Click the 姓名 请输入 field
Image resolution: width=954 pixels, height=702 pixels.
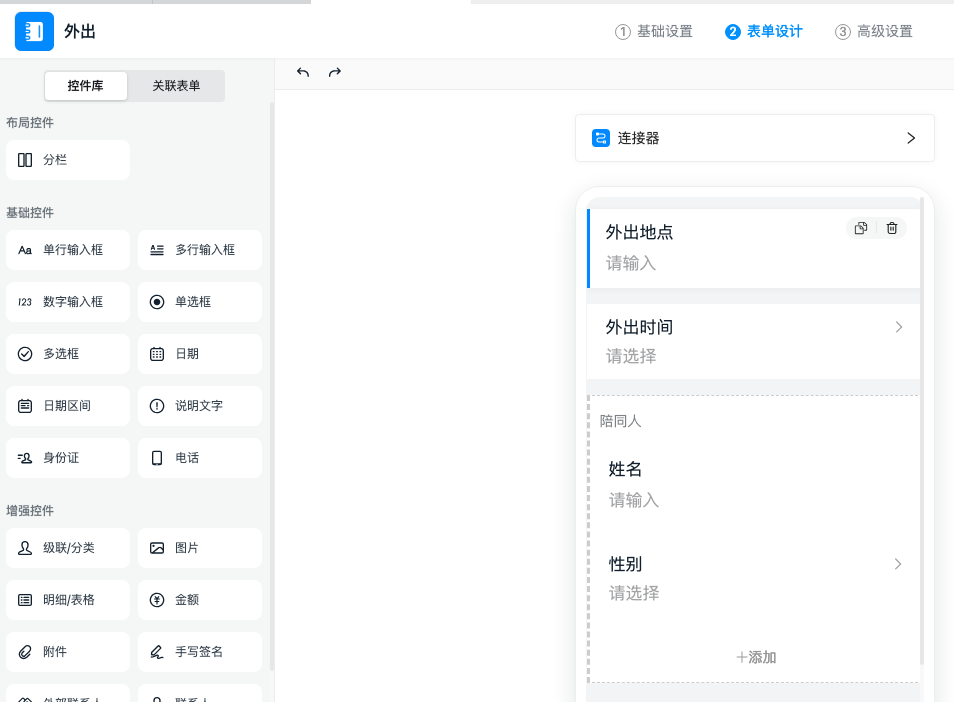[634, 500]
